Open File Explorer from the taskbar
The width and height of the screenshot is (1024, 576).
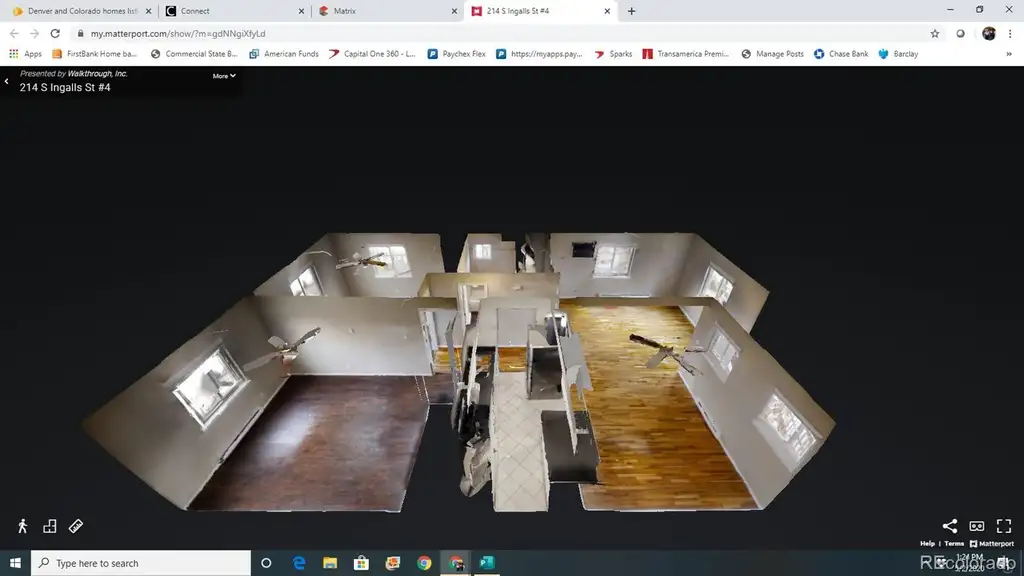tap(330, 563)
